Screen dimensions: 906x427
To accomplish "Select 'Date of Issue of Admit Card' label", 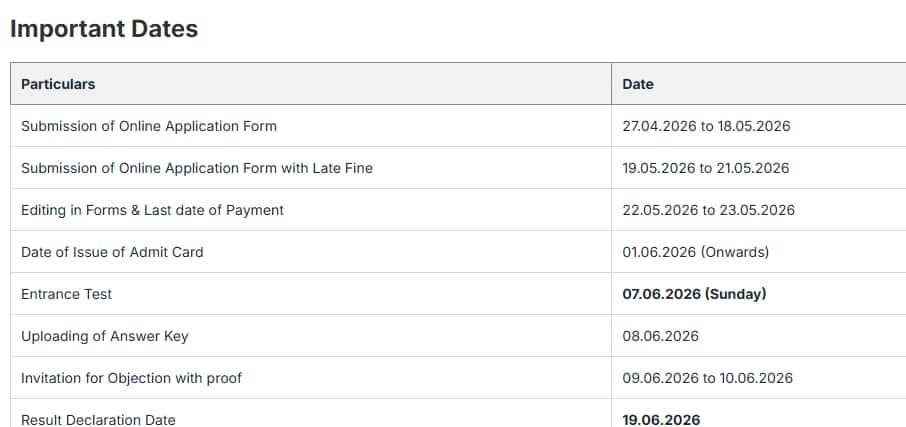I will (112, 252).
